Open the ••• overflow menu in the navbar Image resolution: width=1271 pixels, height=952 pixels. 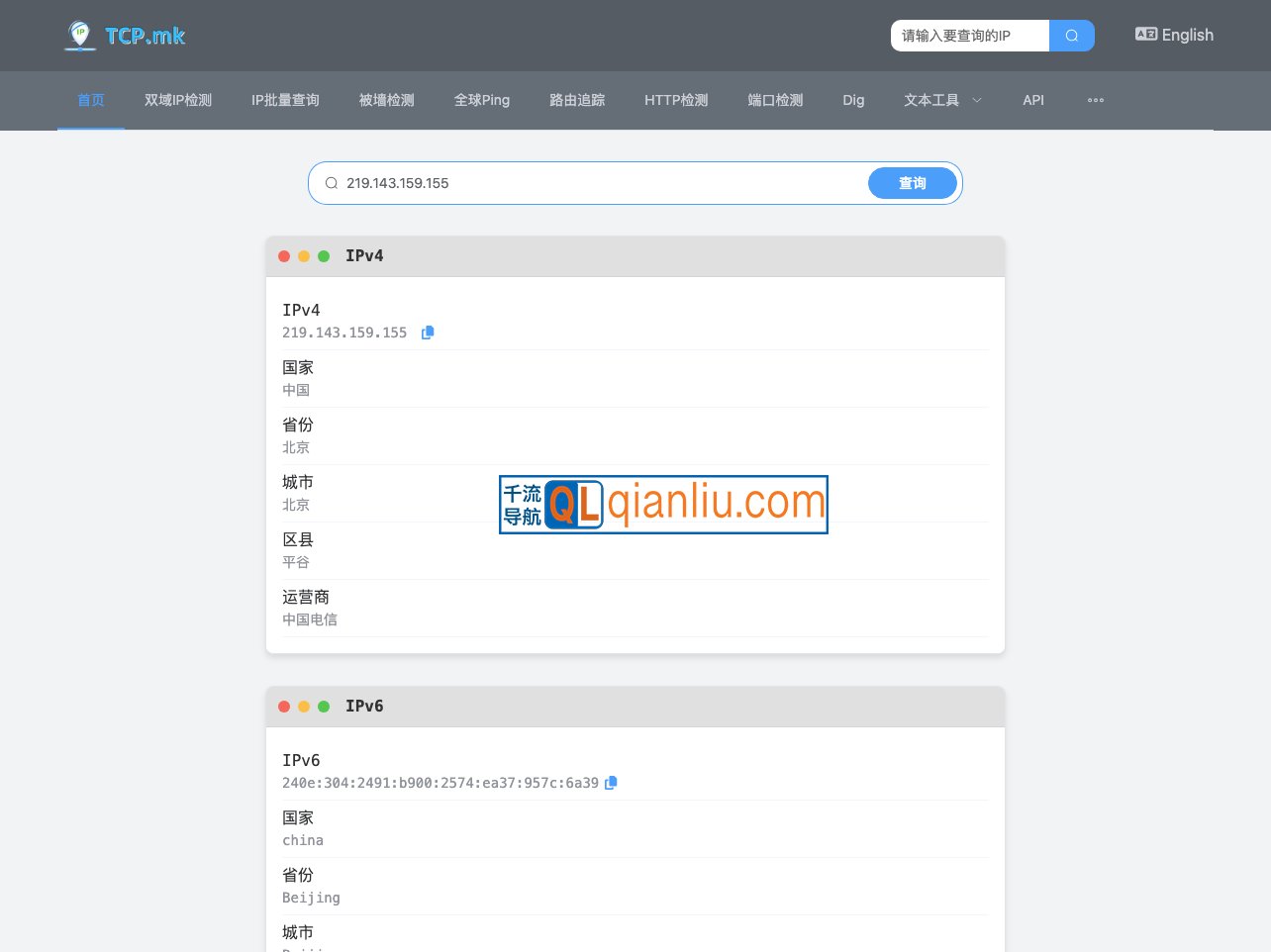point(1096,100)
